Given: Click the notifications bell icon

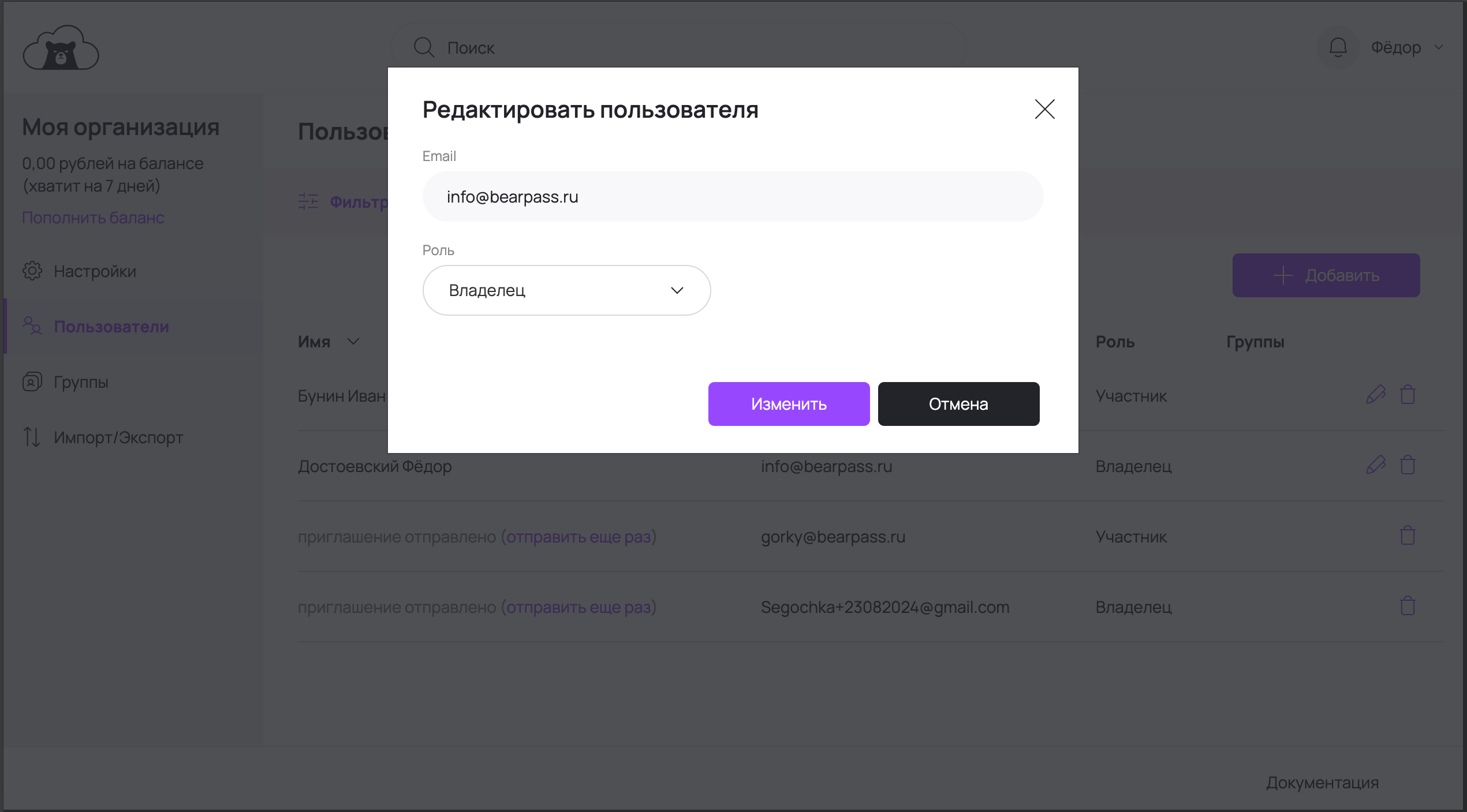Looking at the screenshot, I should (x=1338, y=47).
